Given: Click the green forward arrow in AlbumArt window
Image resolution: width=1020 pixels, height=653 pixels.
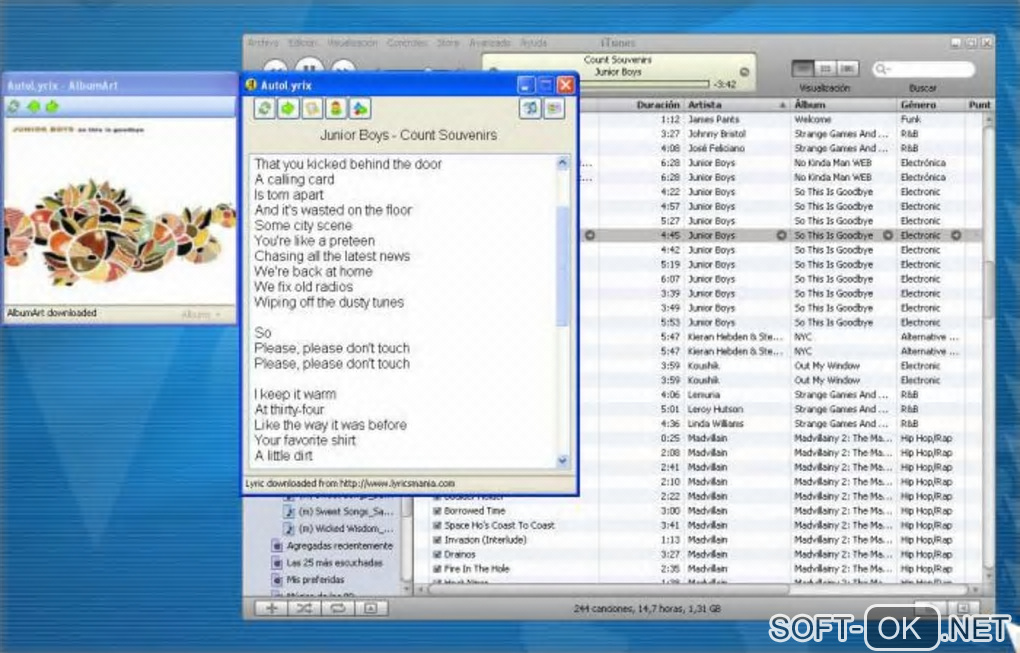Looking at the screenshot, I should click(52, 106).
